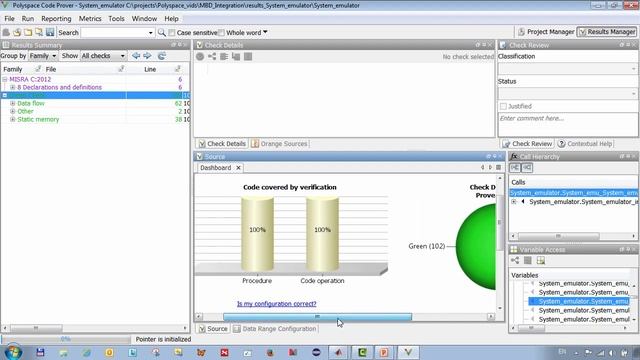Click the first grey icon in main toolbar
The image size is (640, 360).
click(6, 32)
